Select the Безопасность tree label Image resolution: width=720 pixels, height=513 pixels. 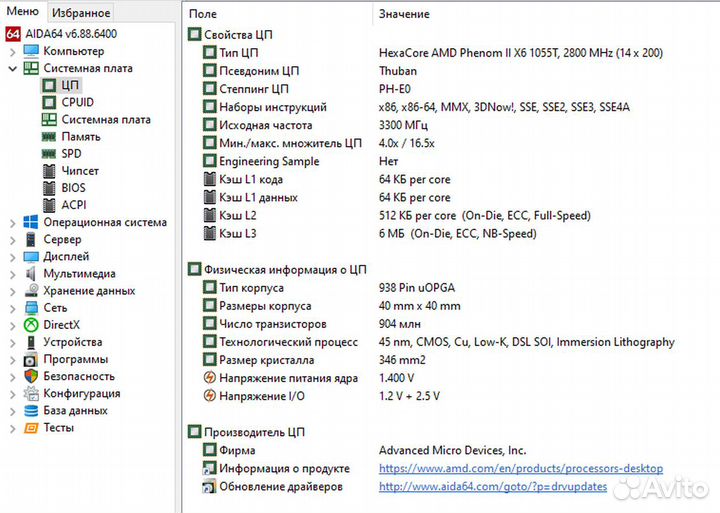coord(79,377)
